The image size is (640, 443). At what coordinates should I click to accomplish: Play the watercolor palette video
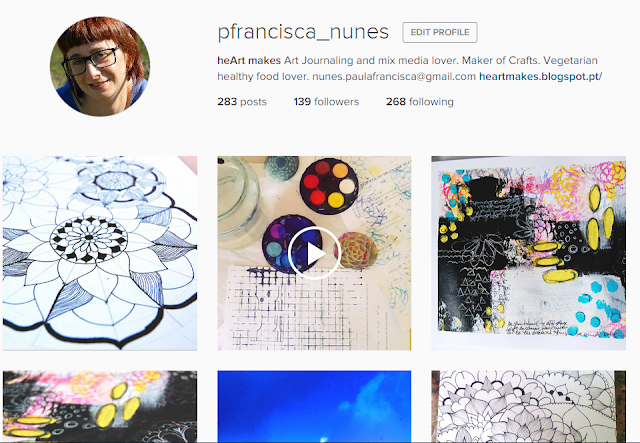point(314,253)
